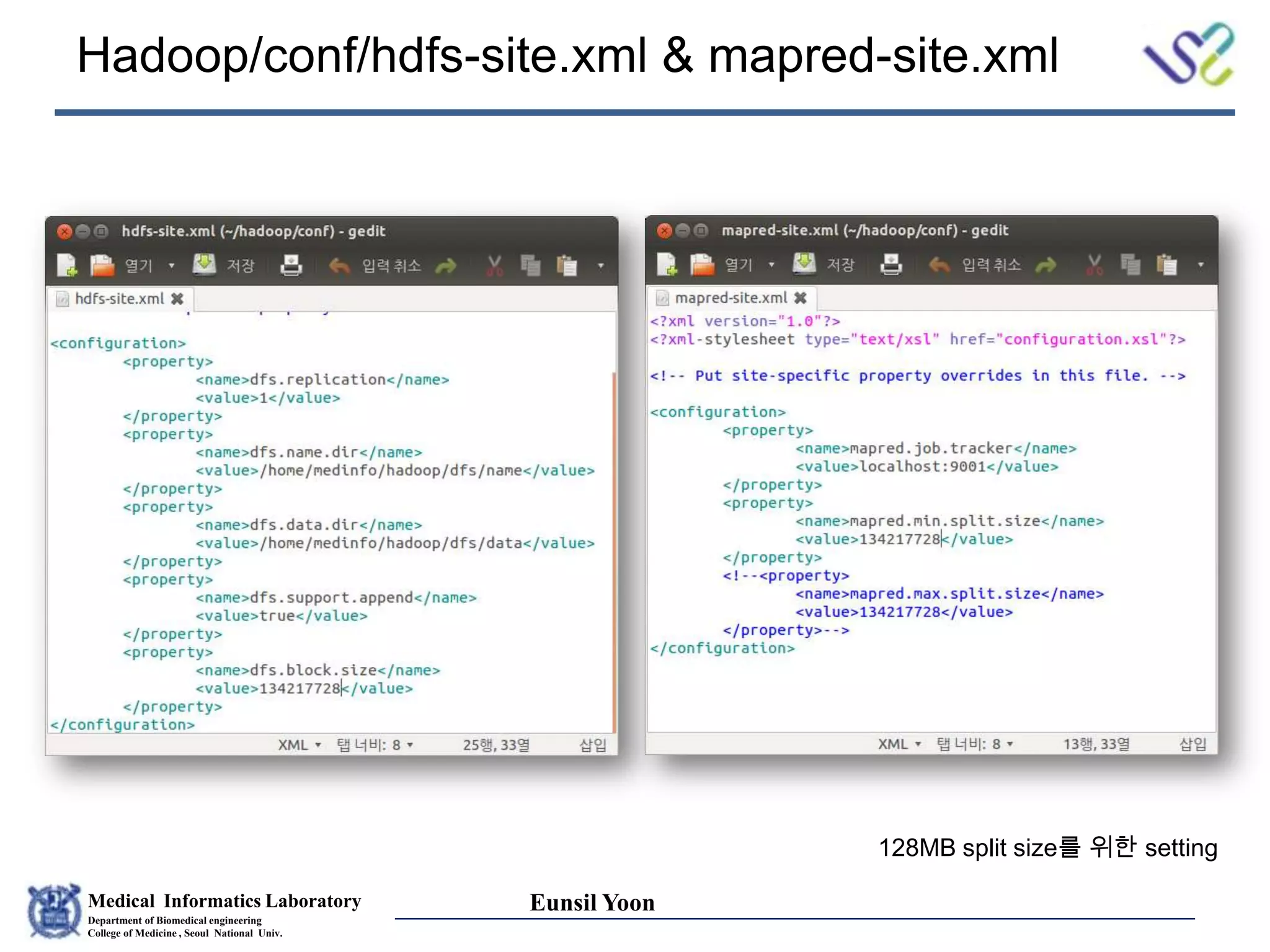Select the hdfs-site.xml document tab

click(x=119, y=299)
